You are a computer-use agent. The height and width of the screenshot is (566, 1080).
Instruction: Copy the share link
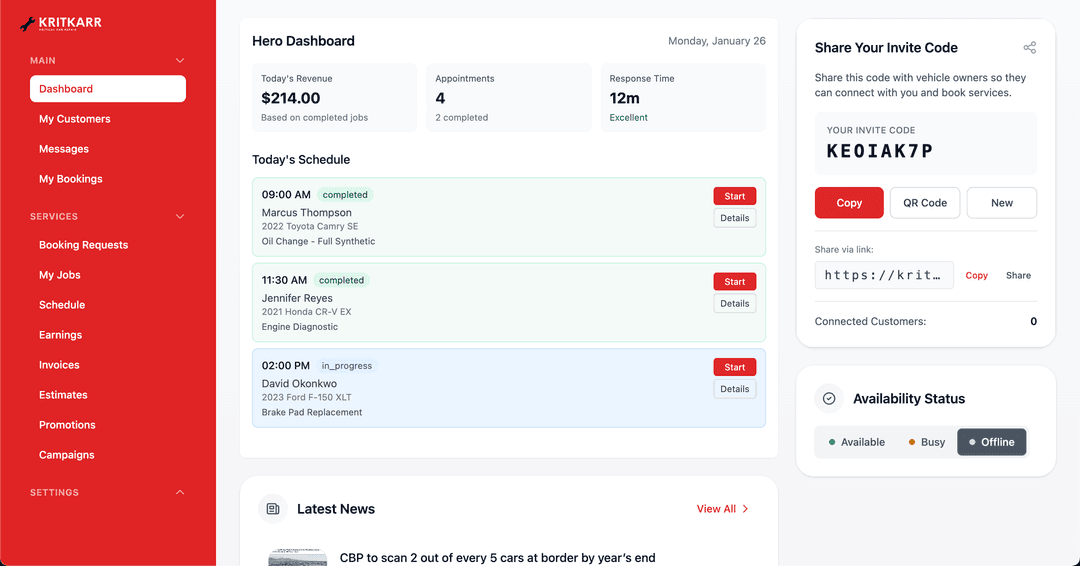(x=976, y=275)
